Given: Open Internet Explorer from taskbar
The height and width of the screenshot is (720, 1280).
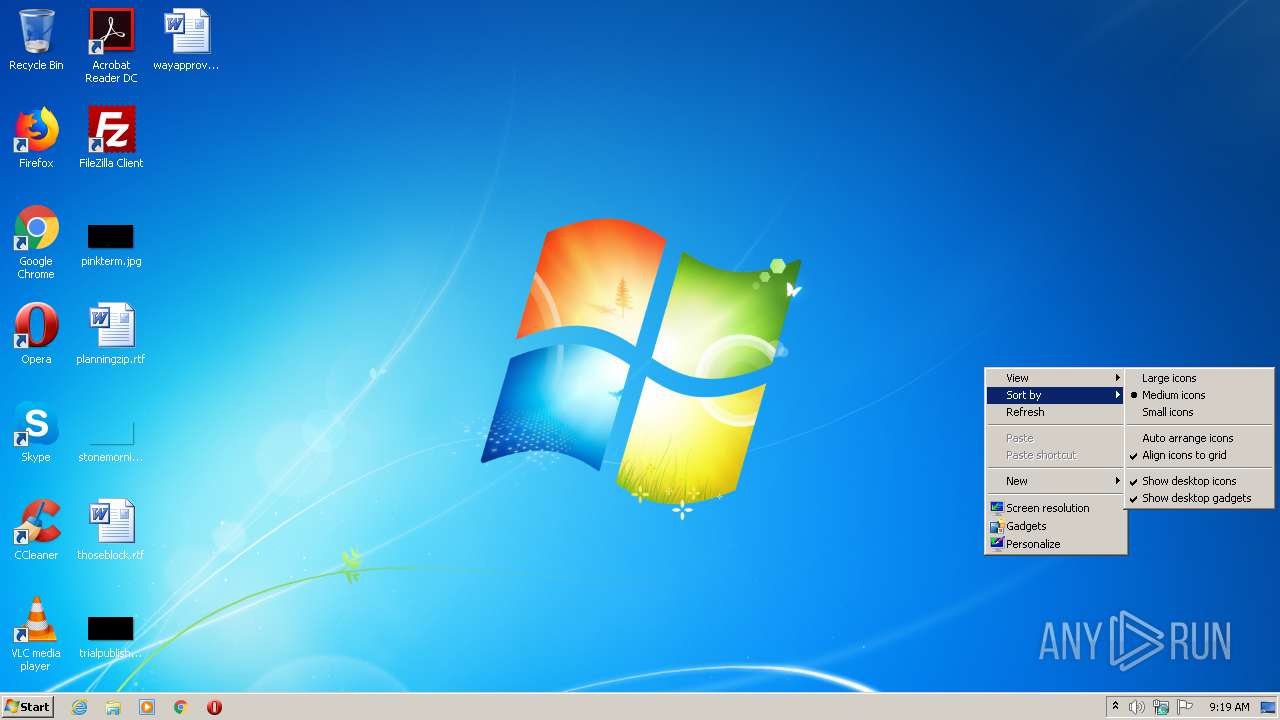Looking at the screenshot, I should [79, 707].
